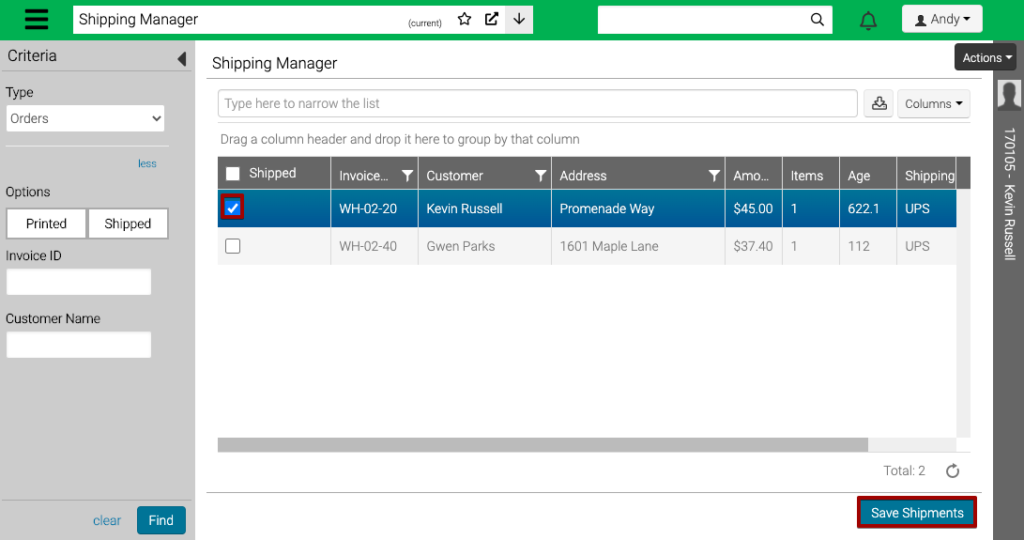This screenshot has height=540, width=1024.
Task: Open the Type dropdown showing Orders
Action: click(x=85, y=118)
